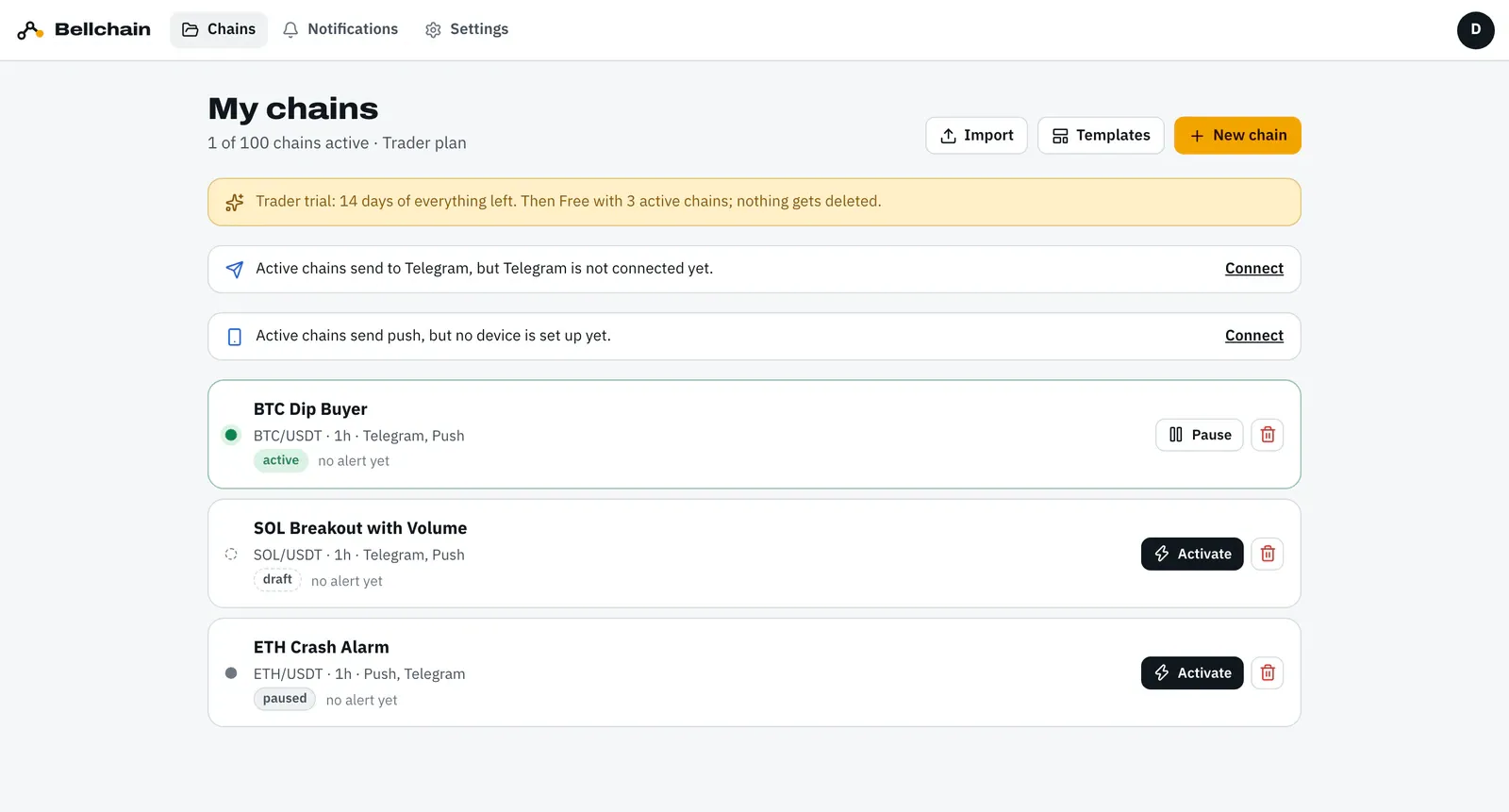Click 'no alert yet' on BTC Dip Buyer
The height and width of the screenshot is (812, 1509).
tap(354, 461)
